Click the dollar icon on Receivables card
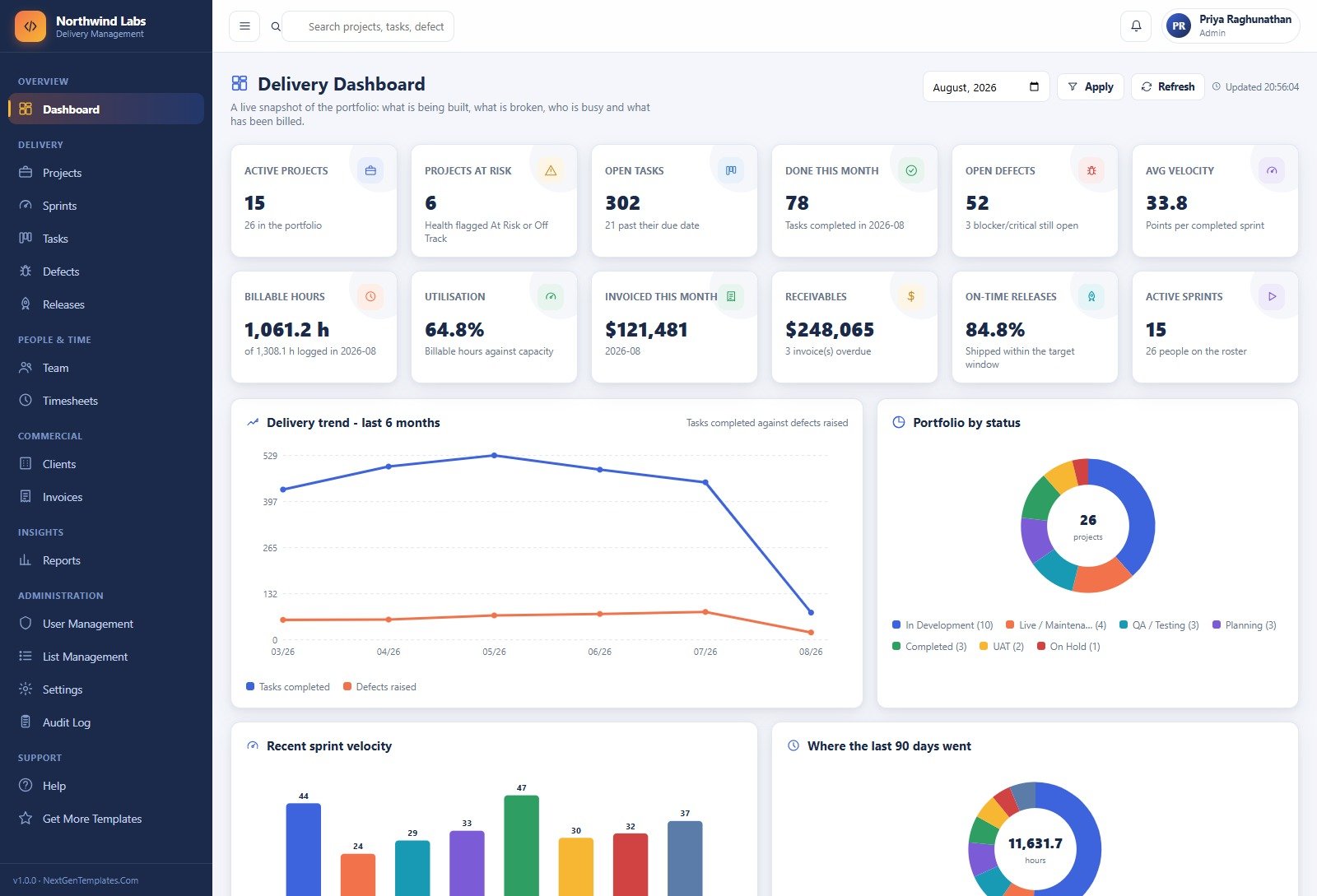Image resolution: width=1317 pixels, height=896 pixels. pos(911,296)
